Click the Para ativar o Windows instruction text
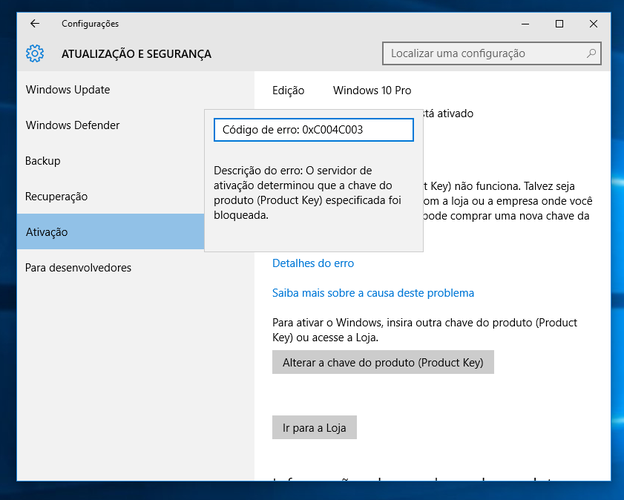Viewport: 624px width, 500px height. click(x=424, y=330)
